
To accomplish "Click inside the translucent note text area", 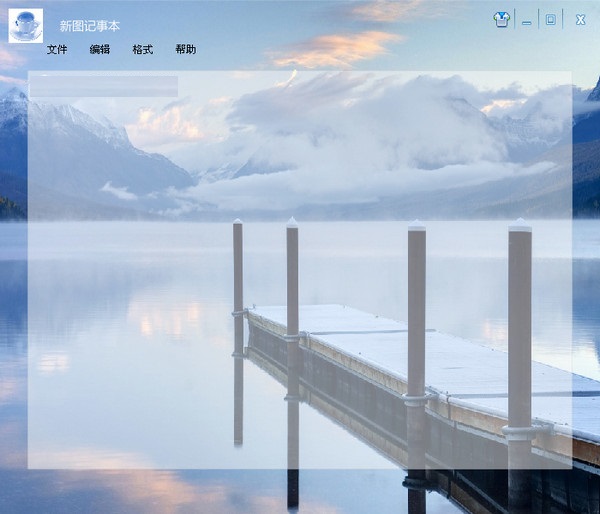I will [x=300, y=270].
